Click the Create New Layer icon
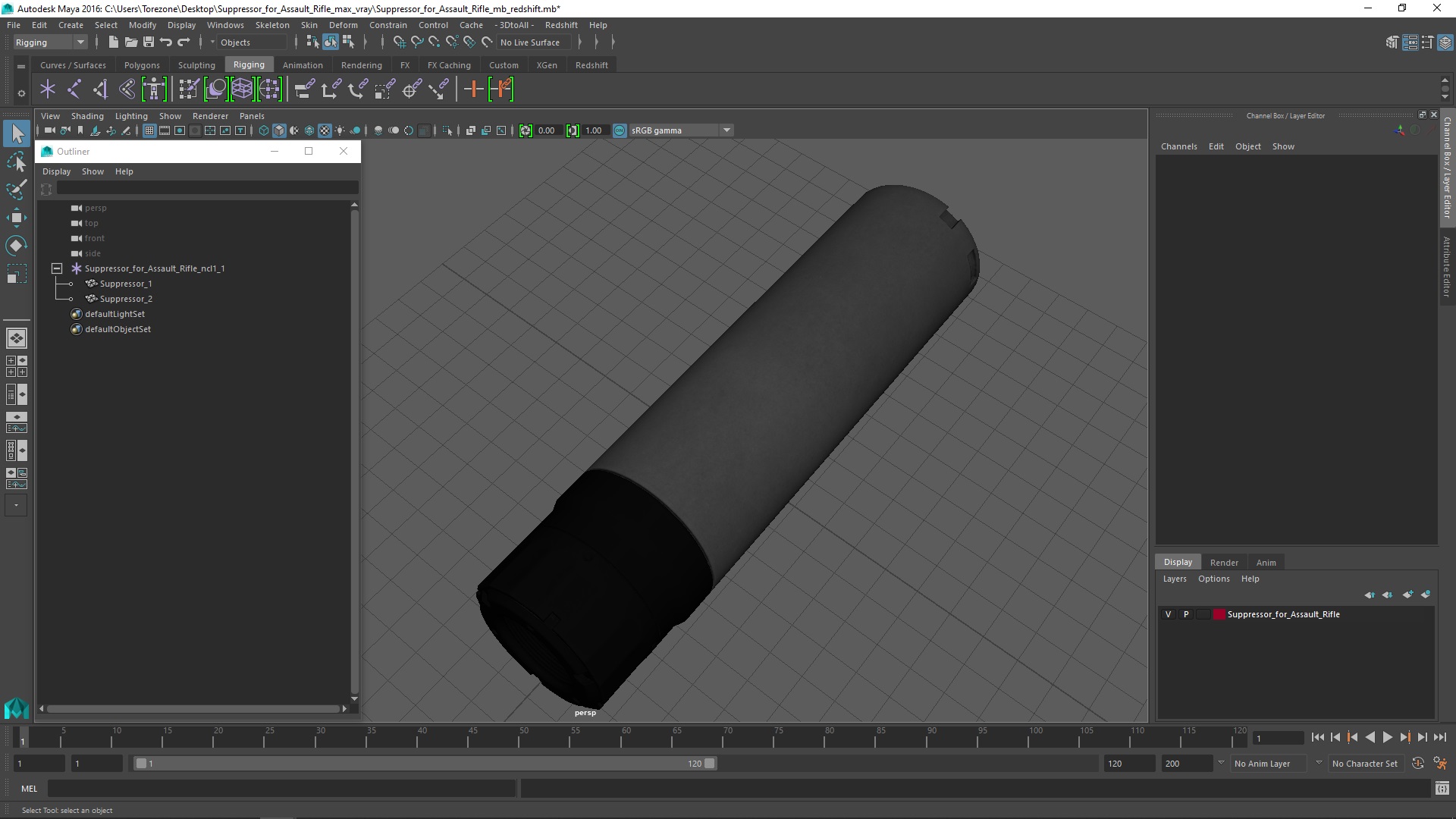Screen dimensions: 1456x819 pyautogui.click(x=1407, y=595)
